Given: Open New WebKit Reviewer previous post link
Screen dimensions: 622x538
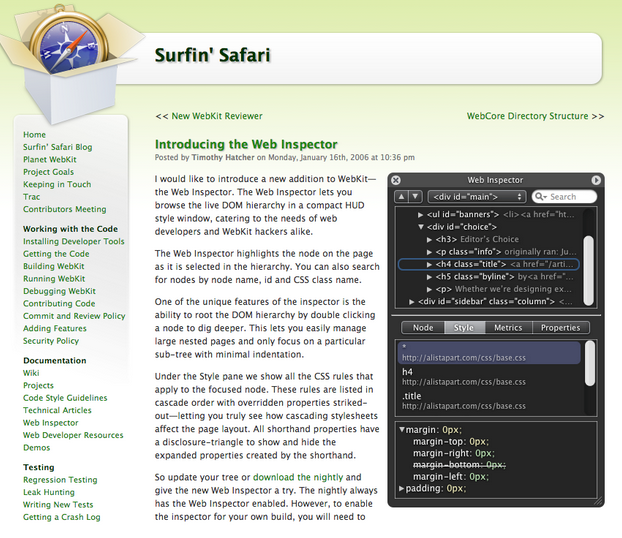Looking at the screenshot, I should pyautogui.click(x=217, y=116).
